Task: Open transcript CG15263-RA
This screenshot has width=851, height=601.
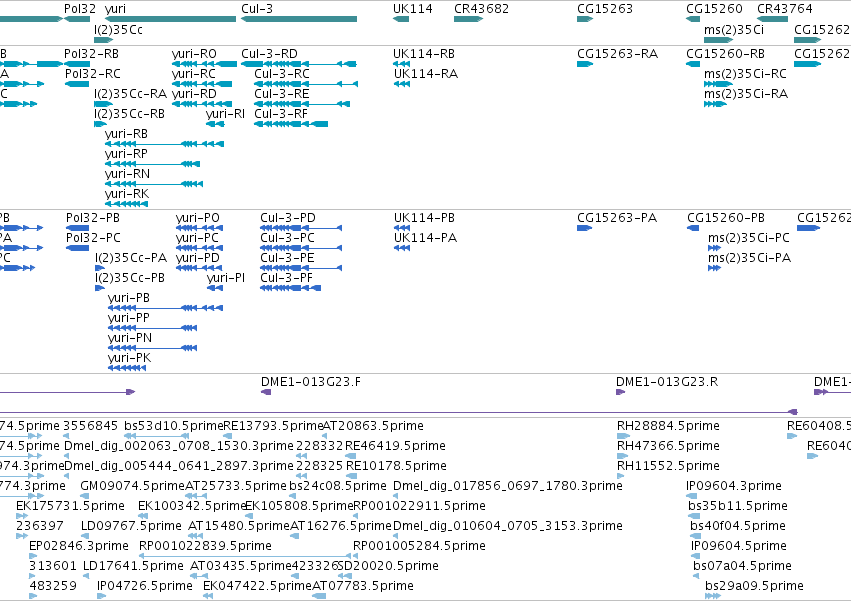Action: (618, 54)
